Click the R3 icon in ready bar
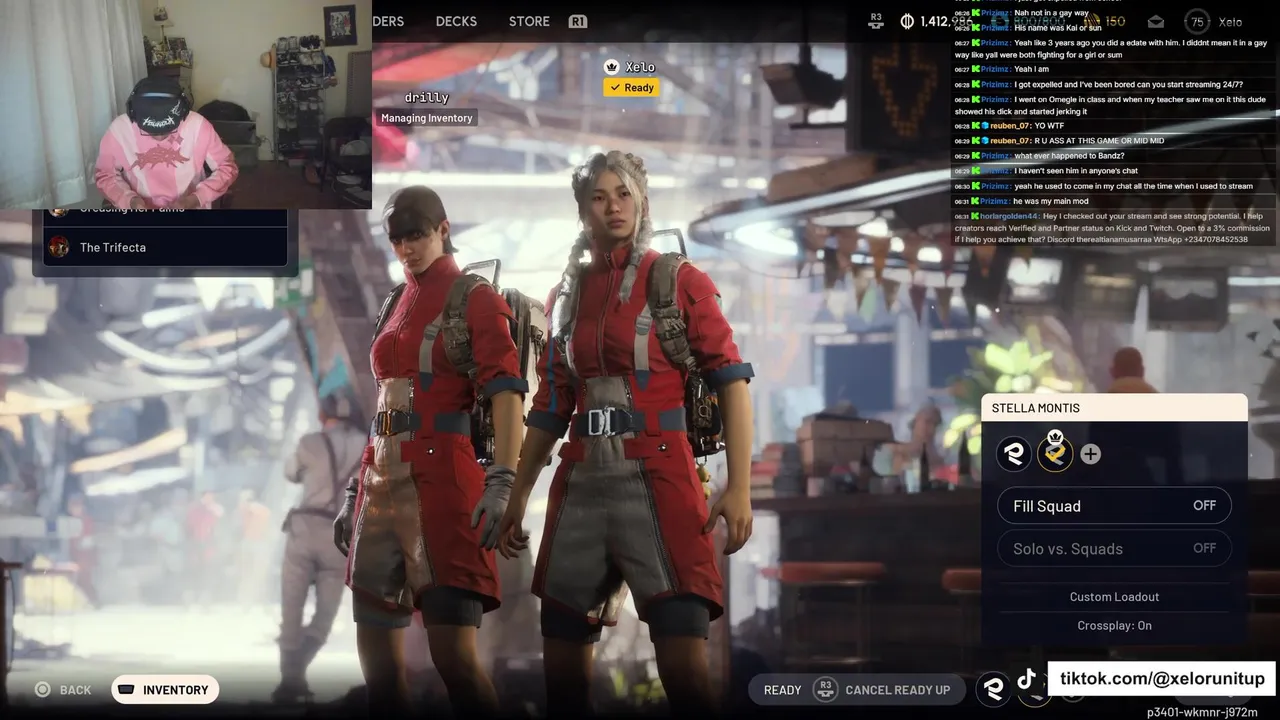 pyautogui.click(x=825, y=689)
